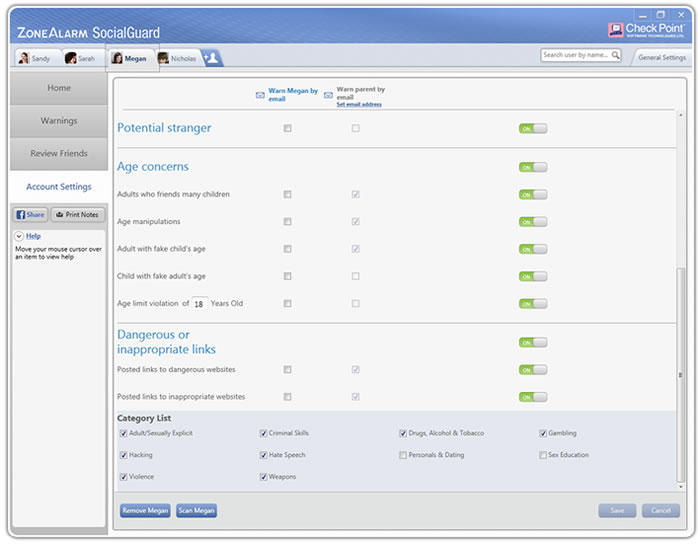Uncheck Warn parent for Age manipulations
Viewport: 700px width, 545px height.
click(x=355, y=222)
